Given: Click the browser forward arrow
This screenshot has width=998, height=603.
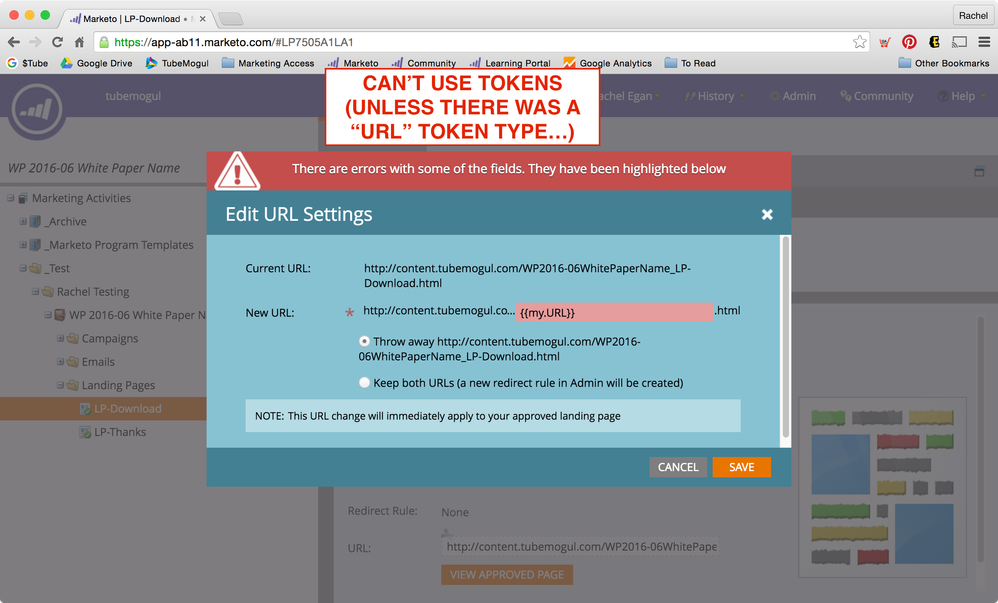Looking at the screenshot, I should click(x=35, y=42).
